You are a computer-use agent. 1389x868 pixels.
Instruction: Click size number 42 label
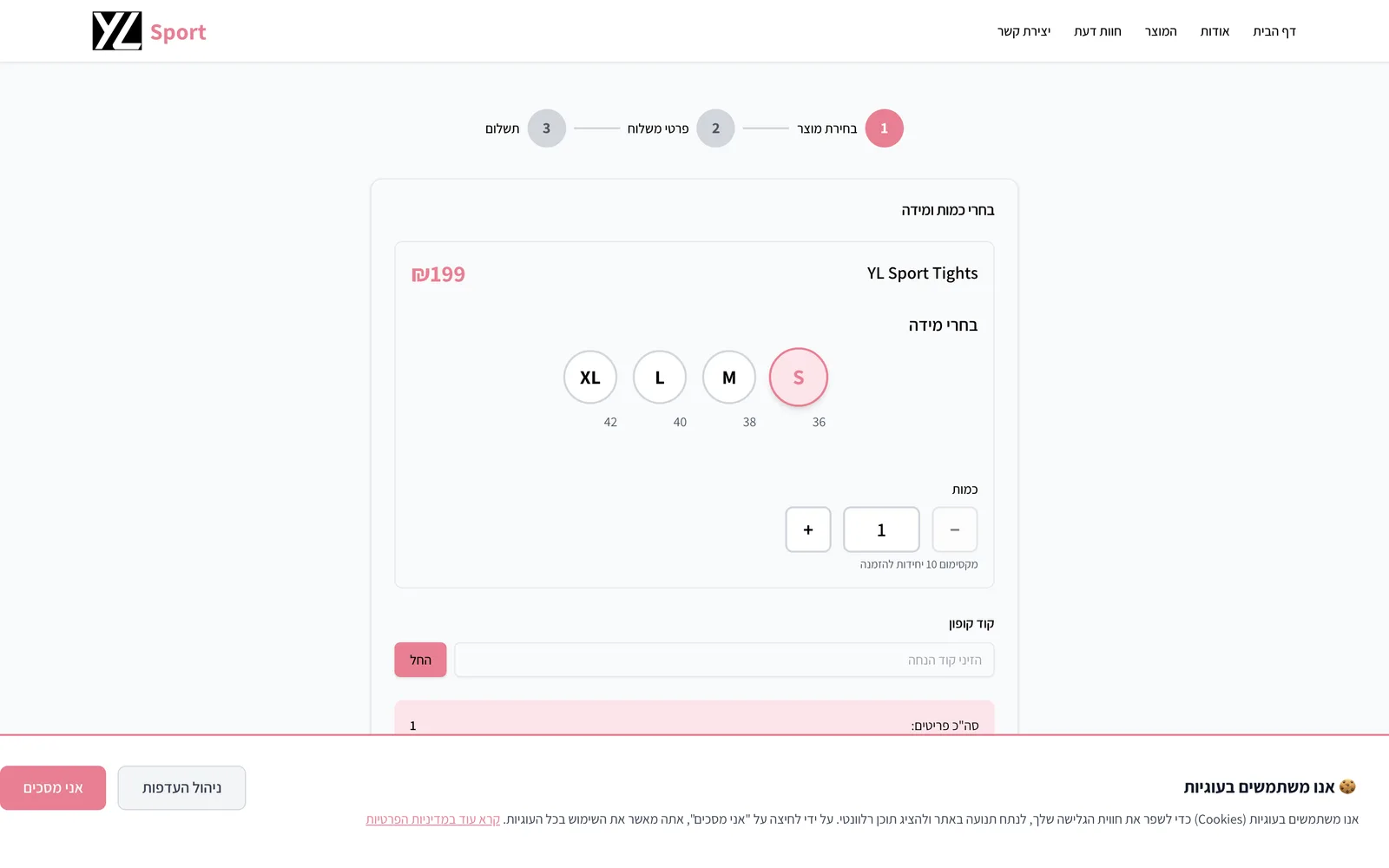[610, 422]
